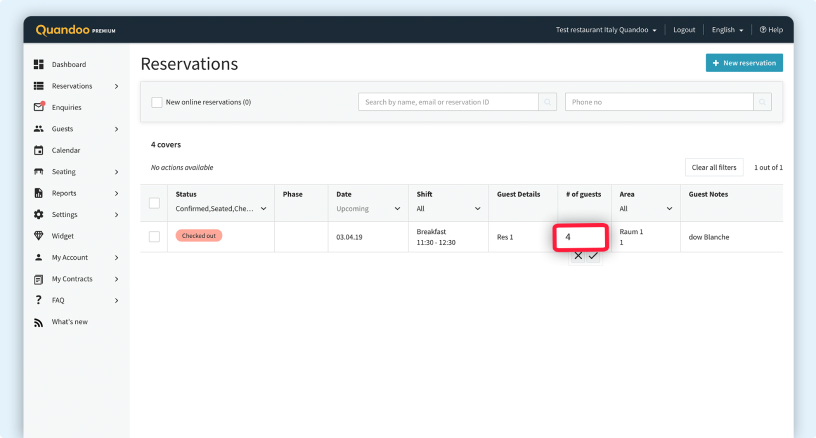
Task: Cancel guest count edit with X icon
Action: (x=578, y=256)
